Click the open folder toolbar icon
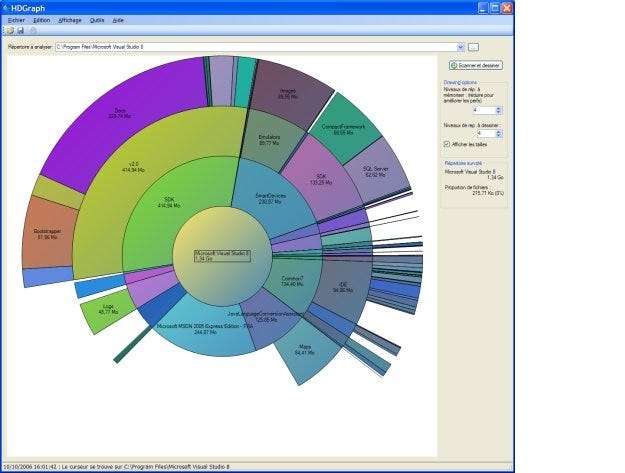 point(9,31)
